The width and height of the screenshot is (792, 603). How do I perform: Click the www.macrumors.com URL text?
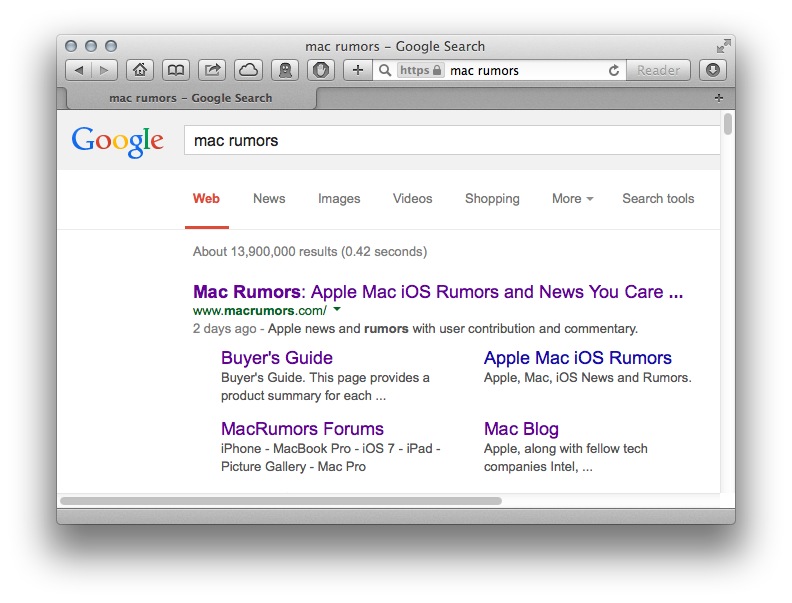260,311
